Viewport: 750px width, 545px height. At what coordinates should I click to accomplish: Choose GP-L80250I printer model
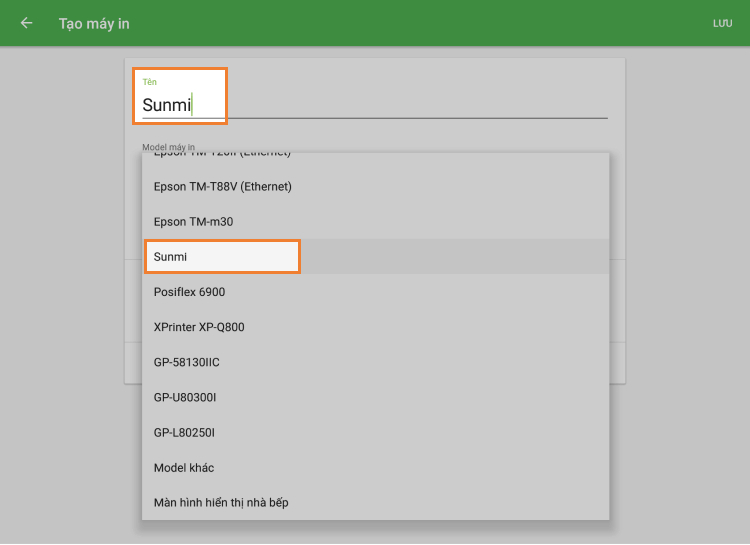point(184,432)
